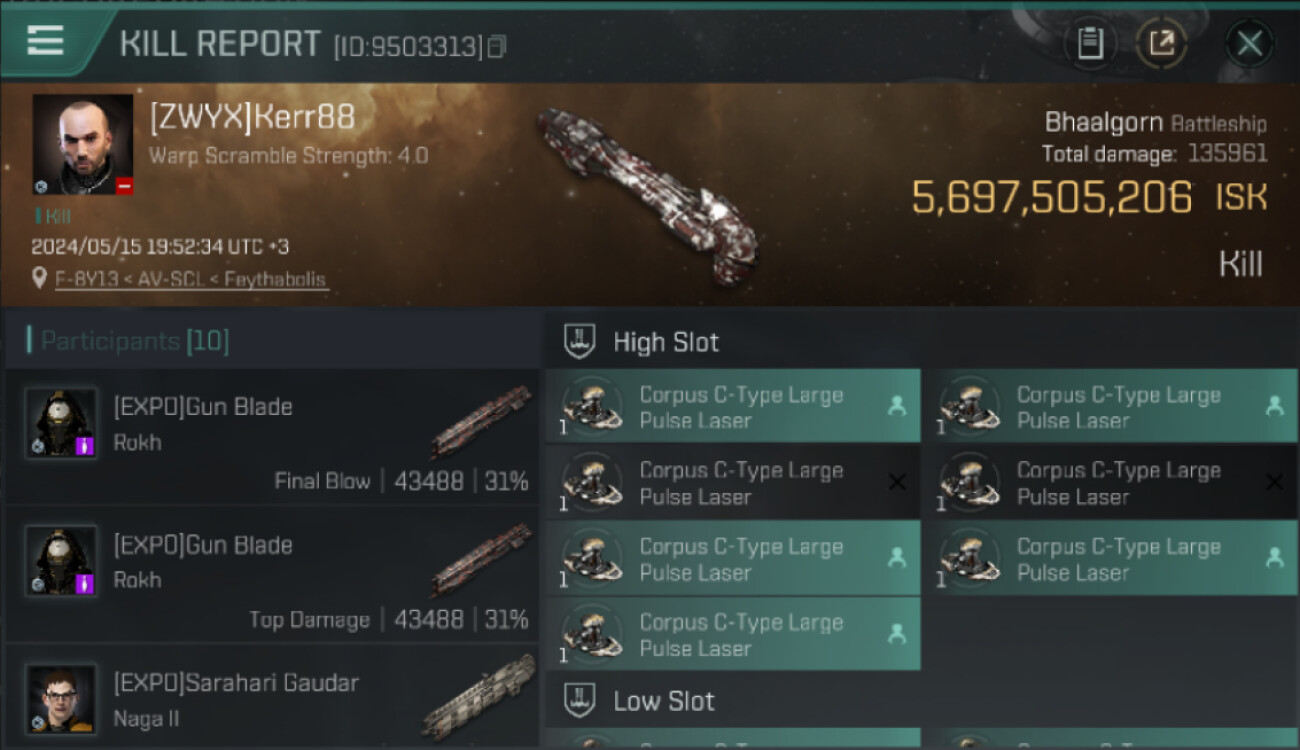
Task: Select Gun Blade Top Damage entry
Action: [x=270, y=575]
